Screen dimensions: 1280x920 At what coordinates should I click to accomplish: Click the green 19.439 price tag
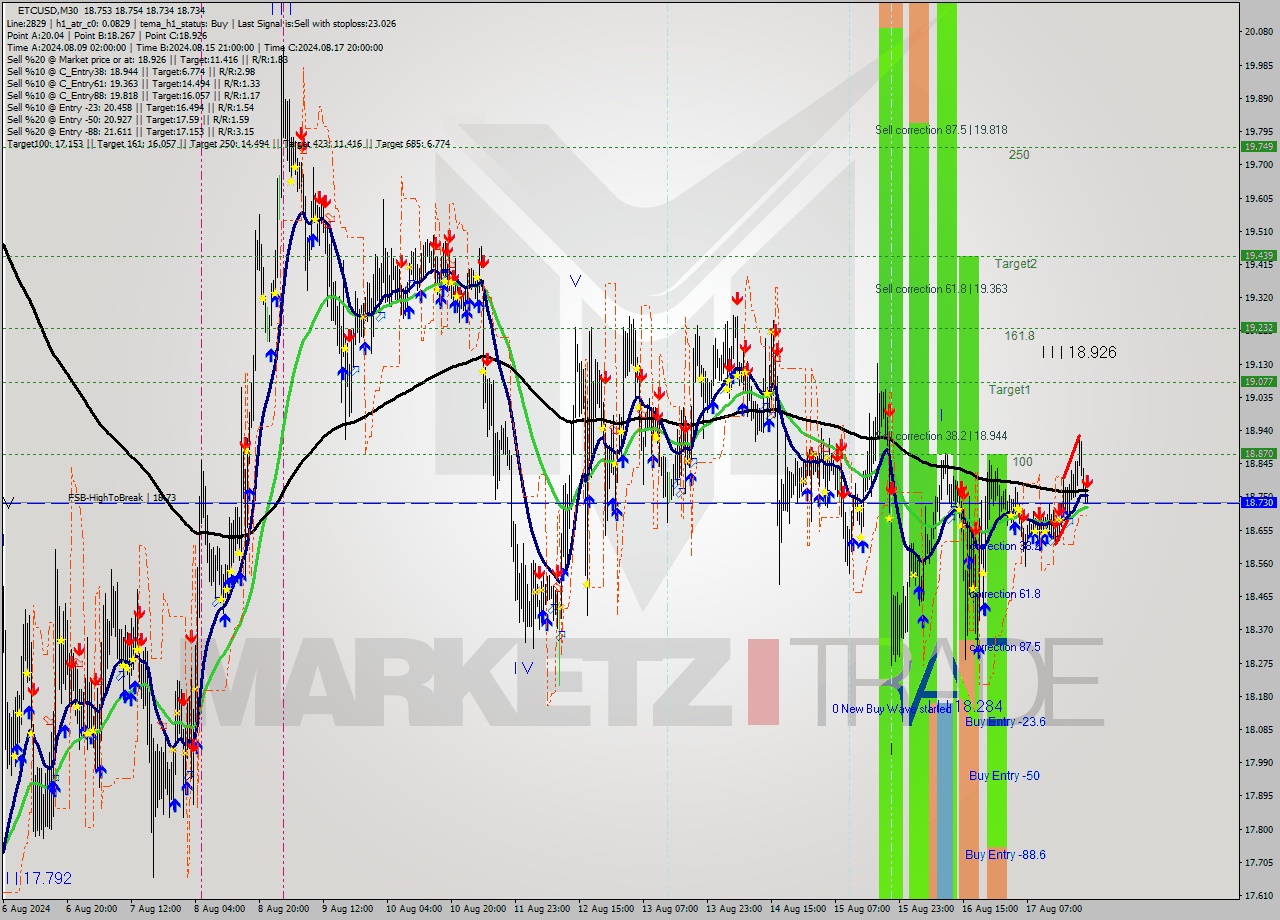(x=1258, y=255)
